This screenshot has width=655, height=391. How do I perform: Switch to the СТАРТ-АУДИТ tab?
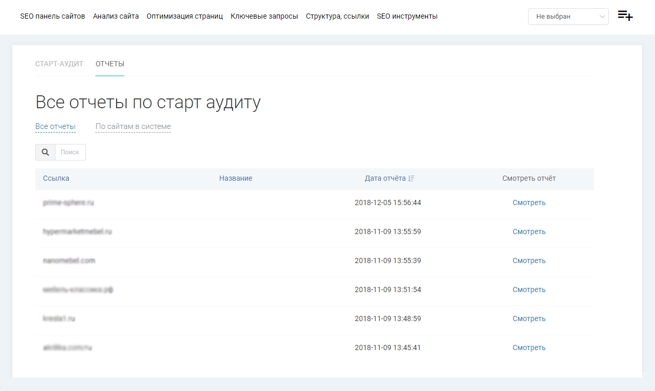click(59, 64)
